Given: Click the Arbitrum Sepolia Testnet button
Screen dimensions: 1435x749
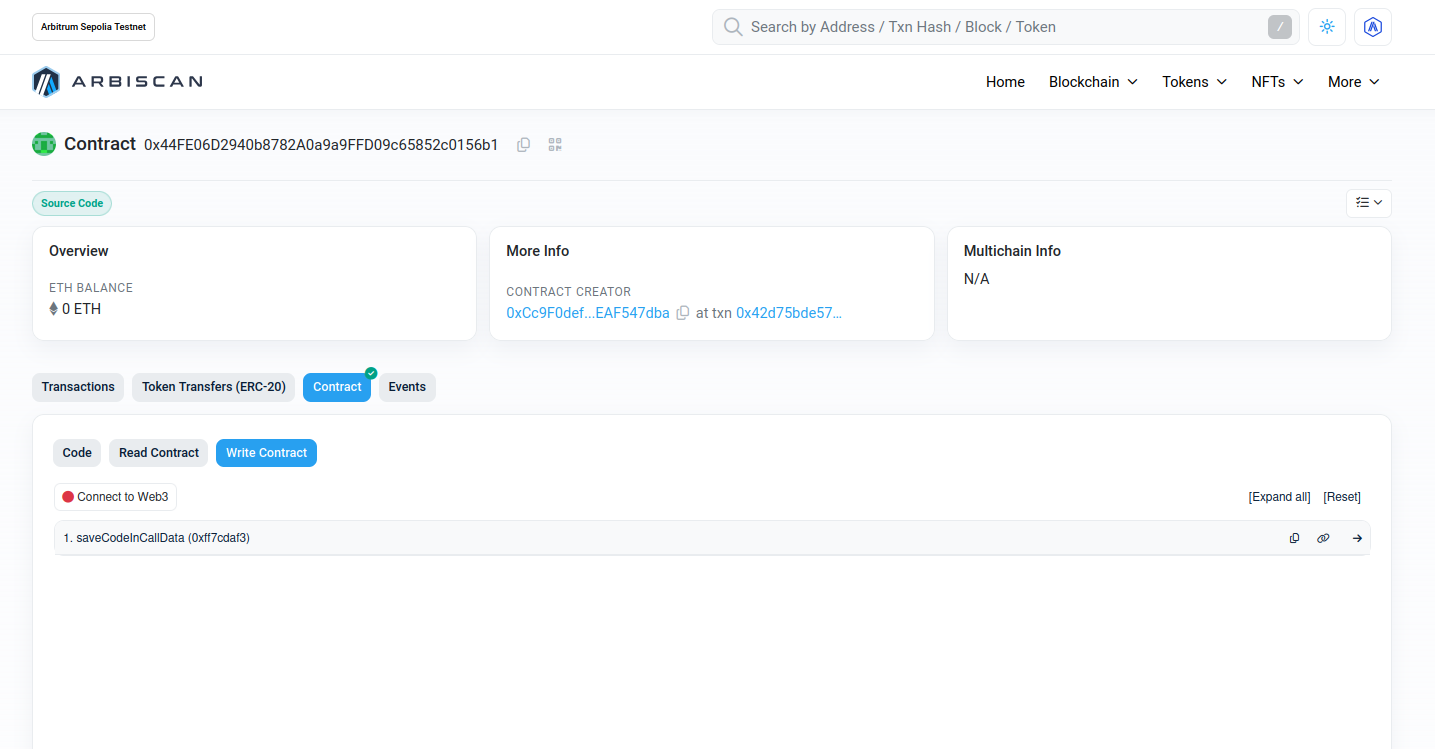Looking at the screenshot, I should (x=94, y=27).
